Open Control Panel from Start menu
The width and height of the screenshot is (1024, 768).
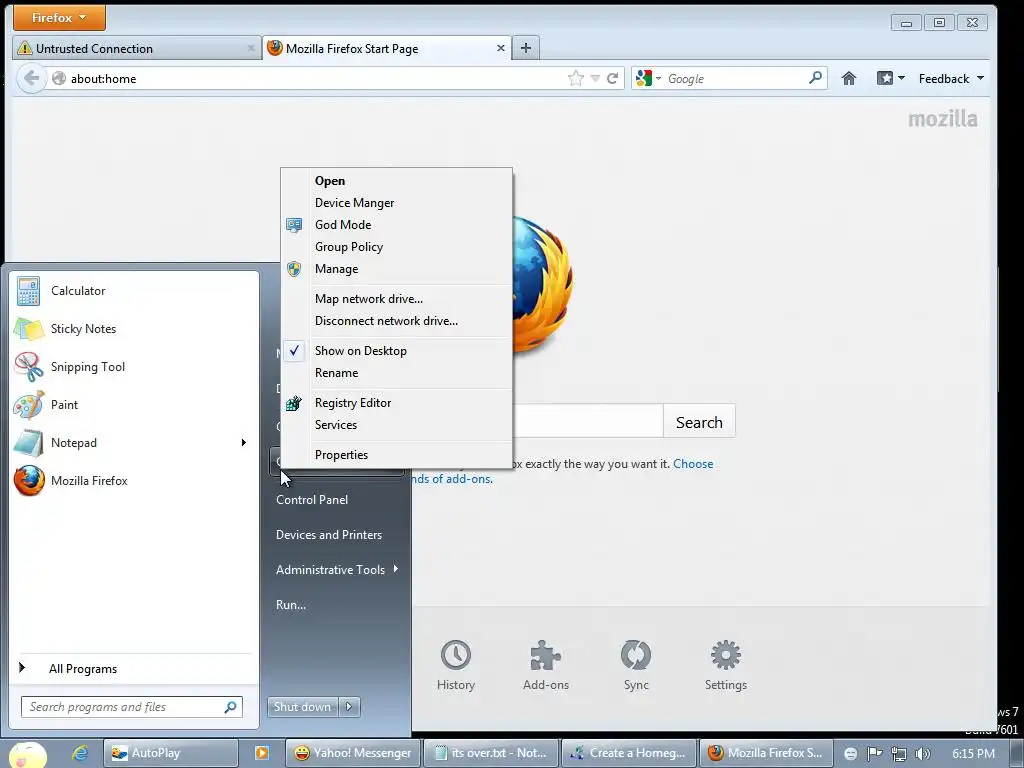tap(312, 500)
